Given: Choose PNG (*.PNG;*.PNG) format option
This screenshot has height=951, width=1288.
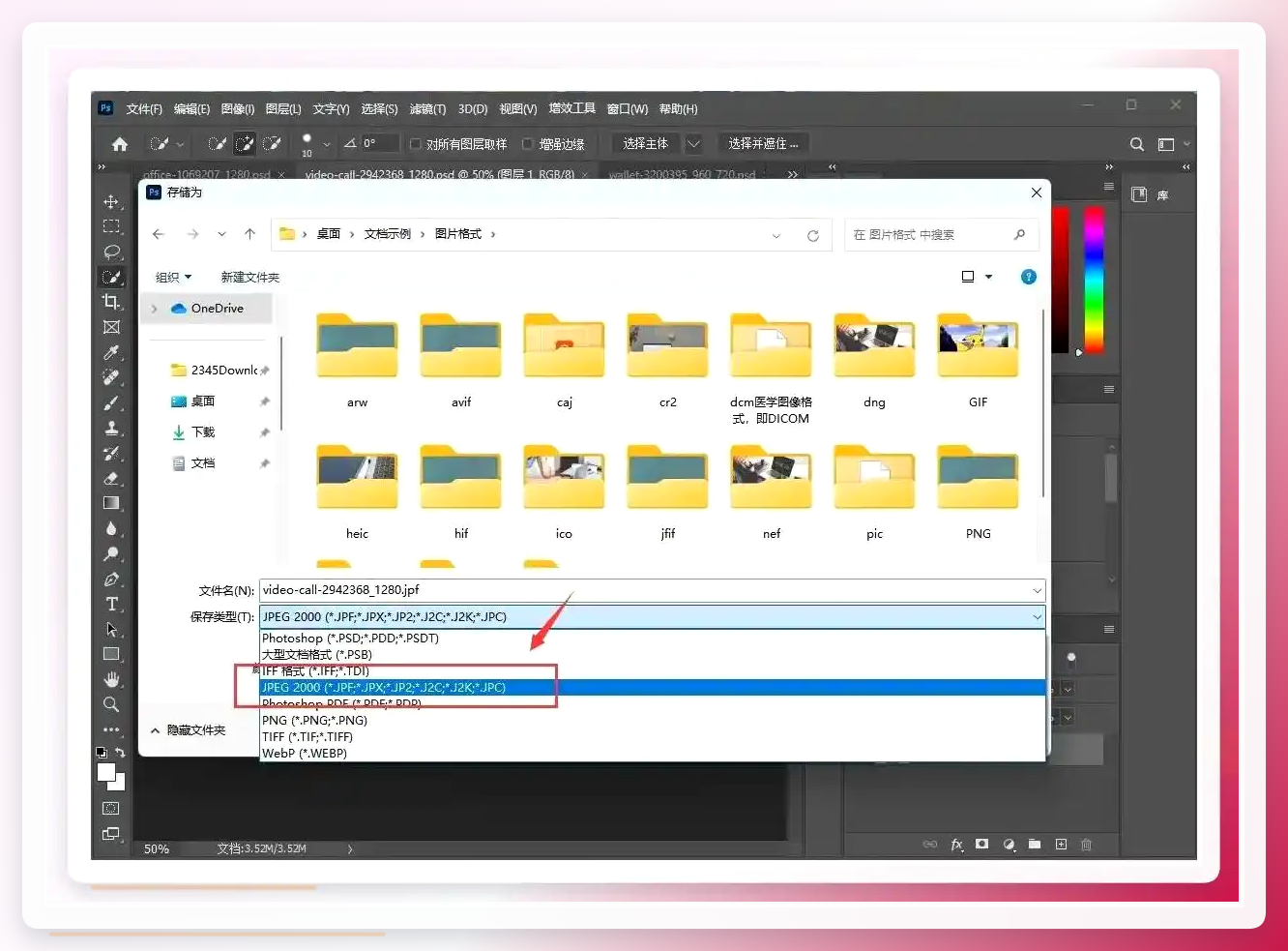Looking at the screenshot, I should tap(653, 721).
